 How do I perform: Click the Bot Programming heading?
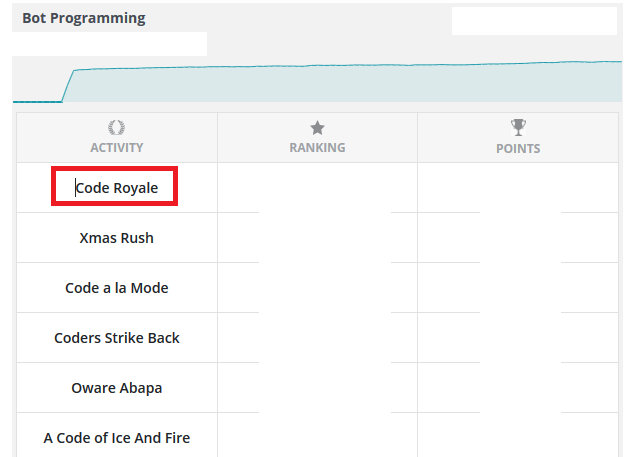pos(84,18)
